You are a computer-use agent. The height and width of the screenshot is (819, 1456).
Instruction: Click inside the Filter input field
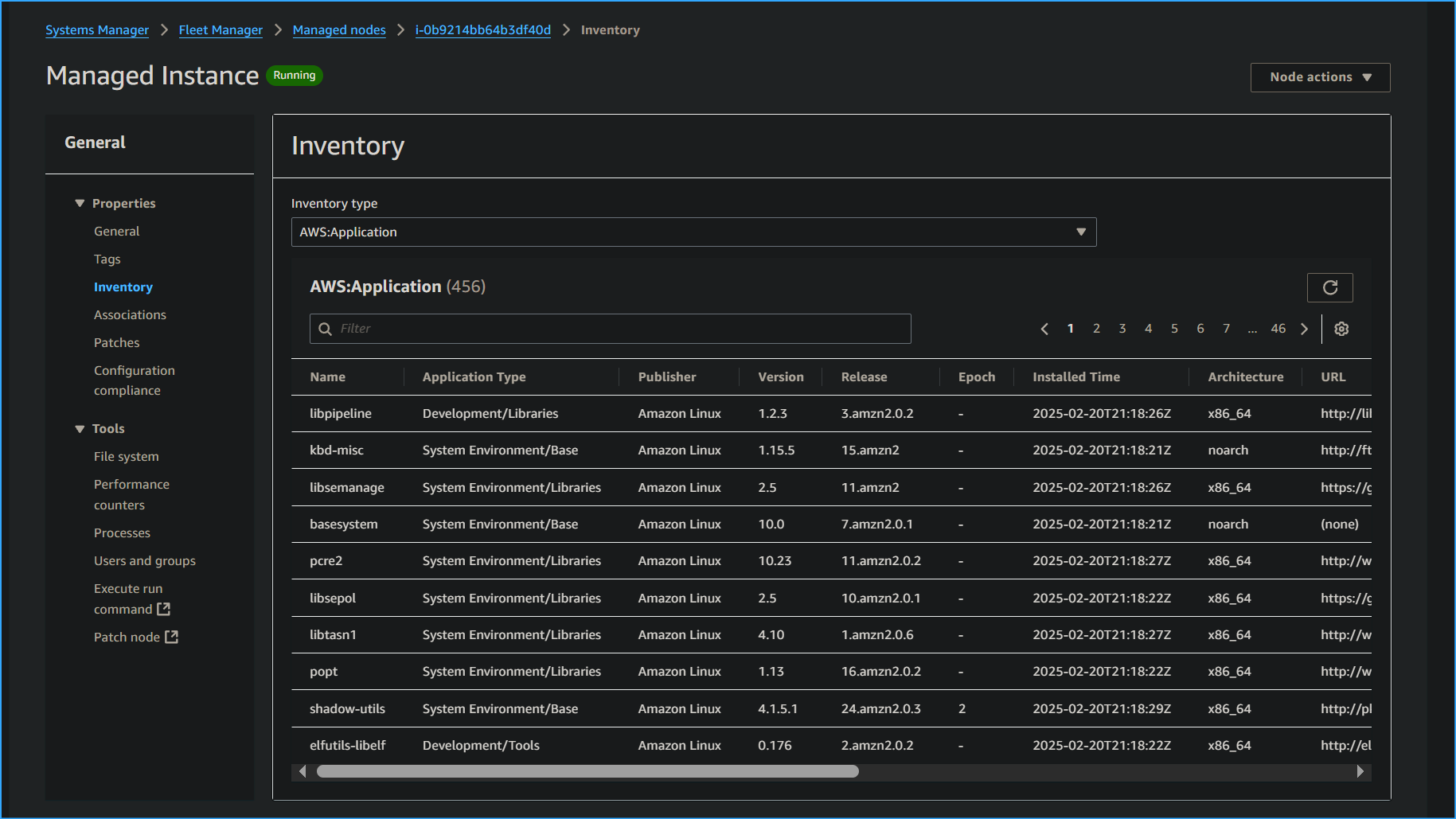click(x=557, y=328)
